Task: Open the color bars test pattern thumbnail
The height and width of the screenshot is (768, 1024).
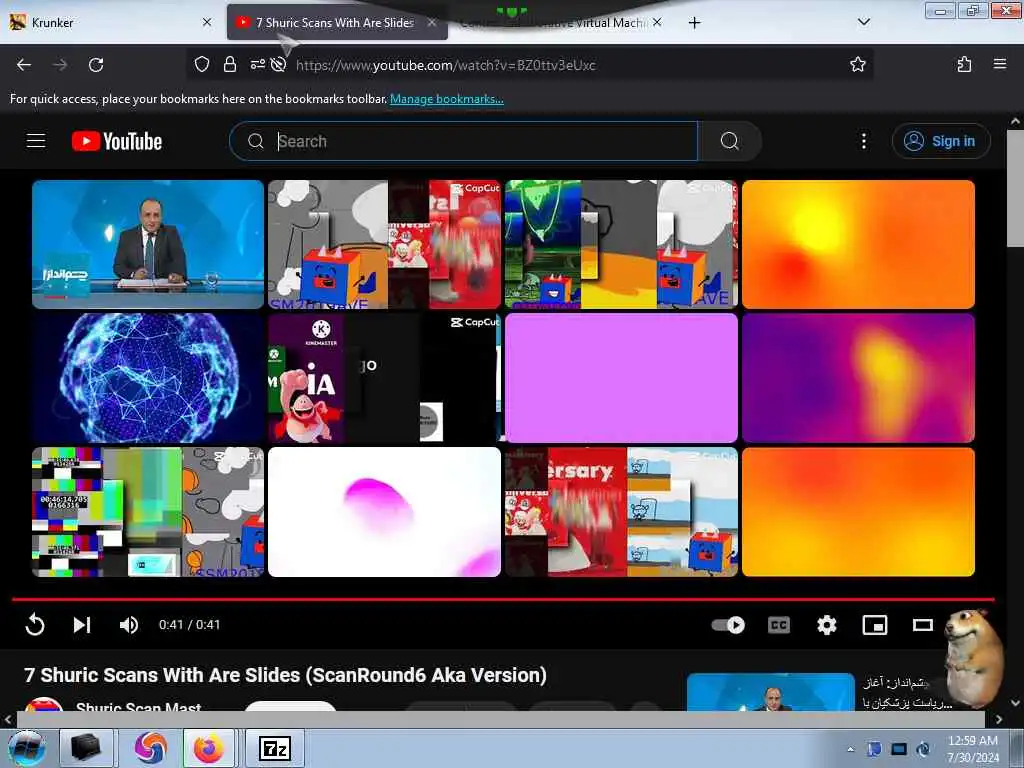Action: point(148,512)
